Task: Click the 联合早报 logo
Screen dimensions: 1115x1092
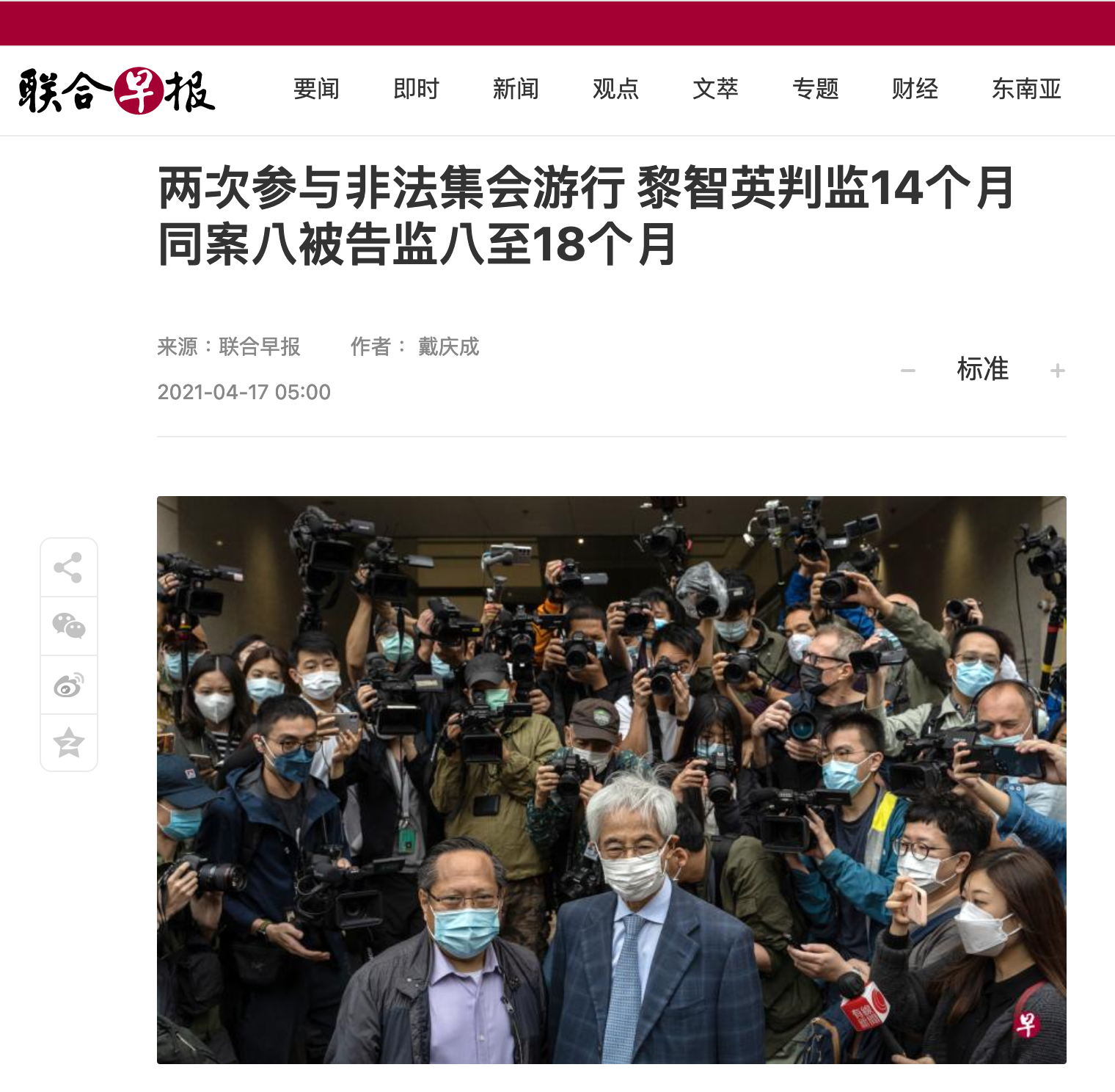Action: (117, 91)
